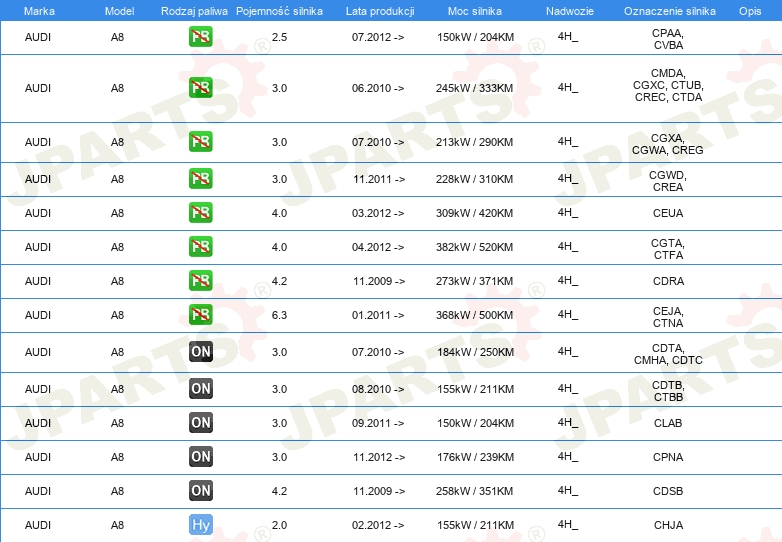
Task: Click the petrol fuel icon for engine CDRA
Action: [x=200, y=281]
